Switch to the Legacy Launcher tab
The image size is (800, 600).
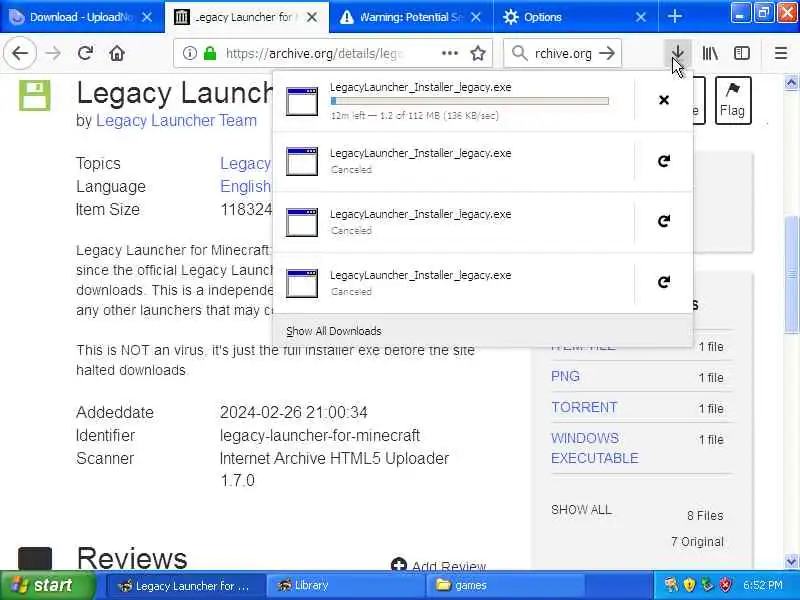[246, 17]
